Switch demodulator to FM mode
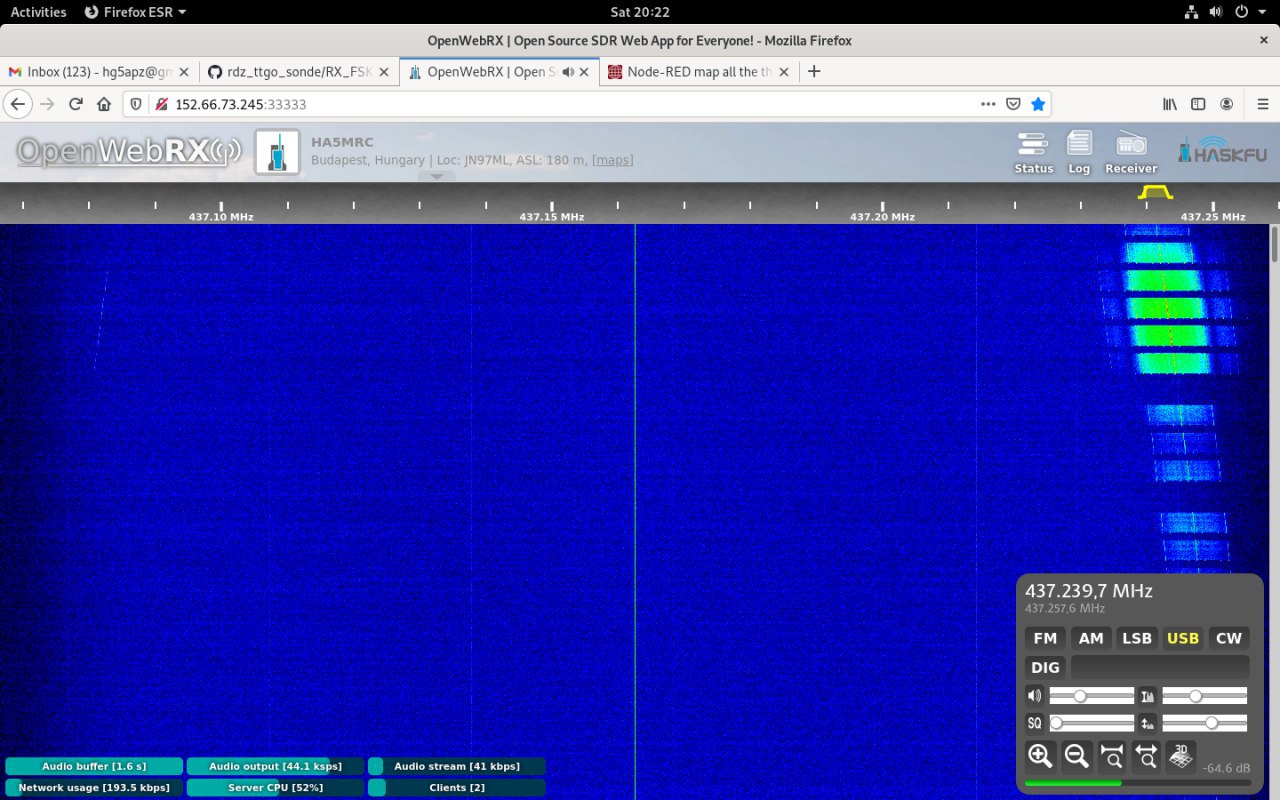 [x=1045, y=638]
